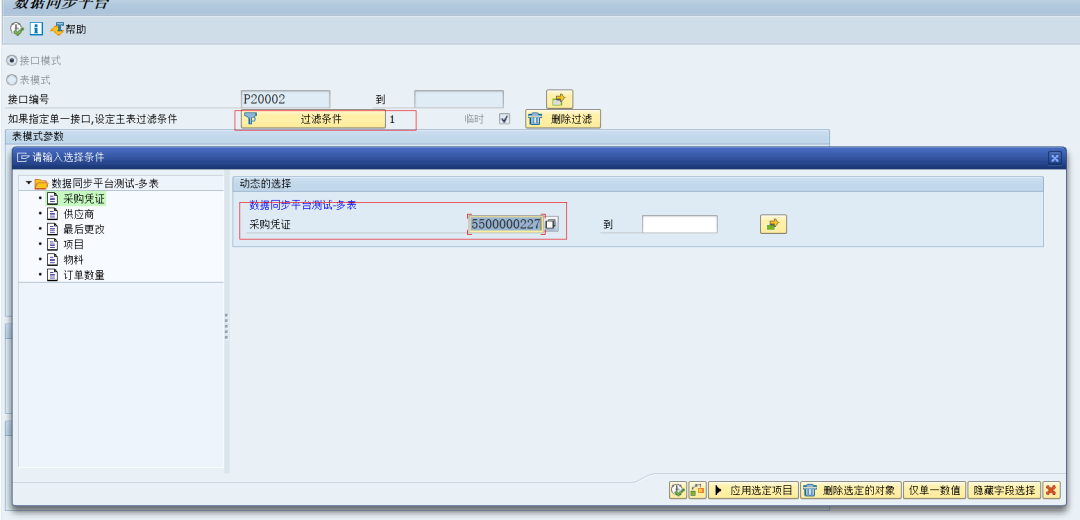Open multiple selection for 接口编号

click(559, 99)
